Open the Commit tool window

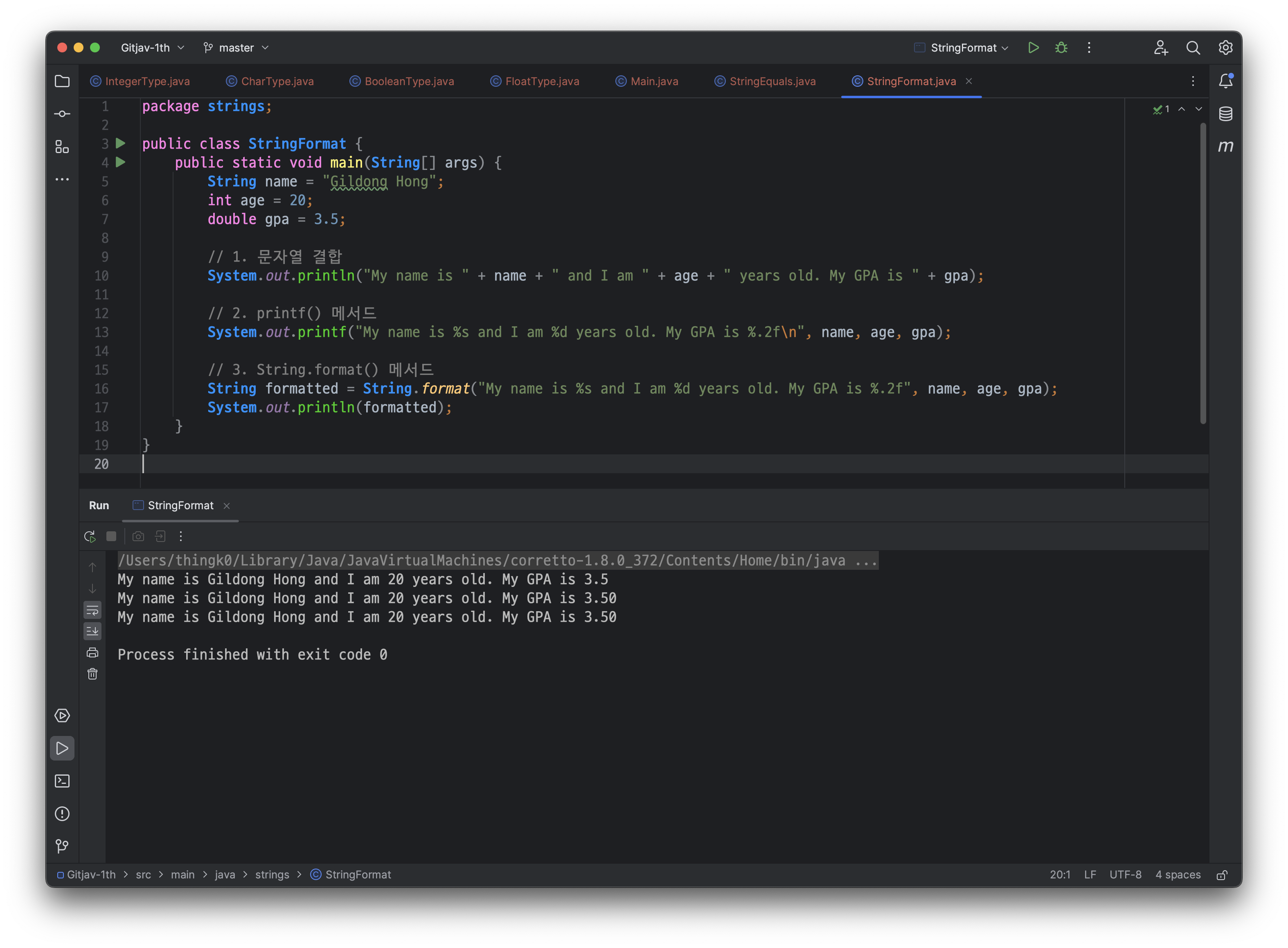62,114
